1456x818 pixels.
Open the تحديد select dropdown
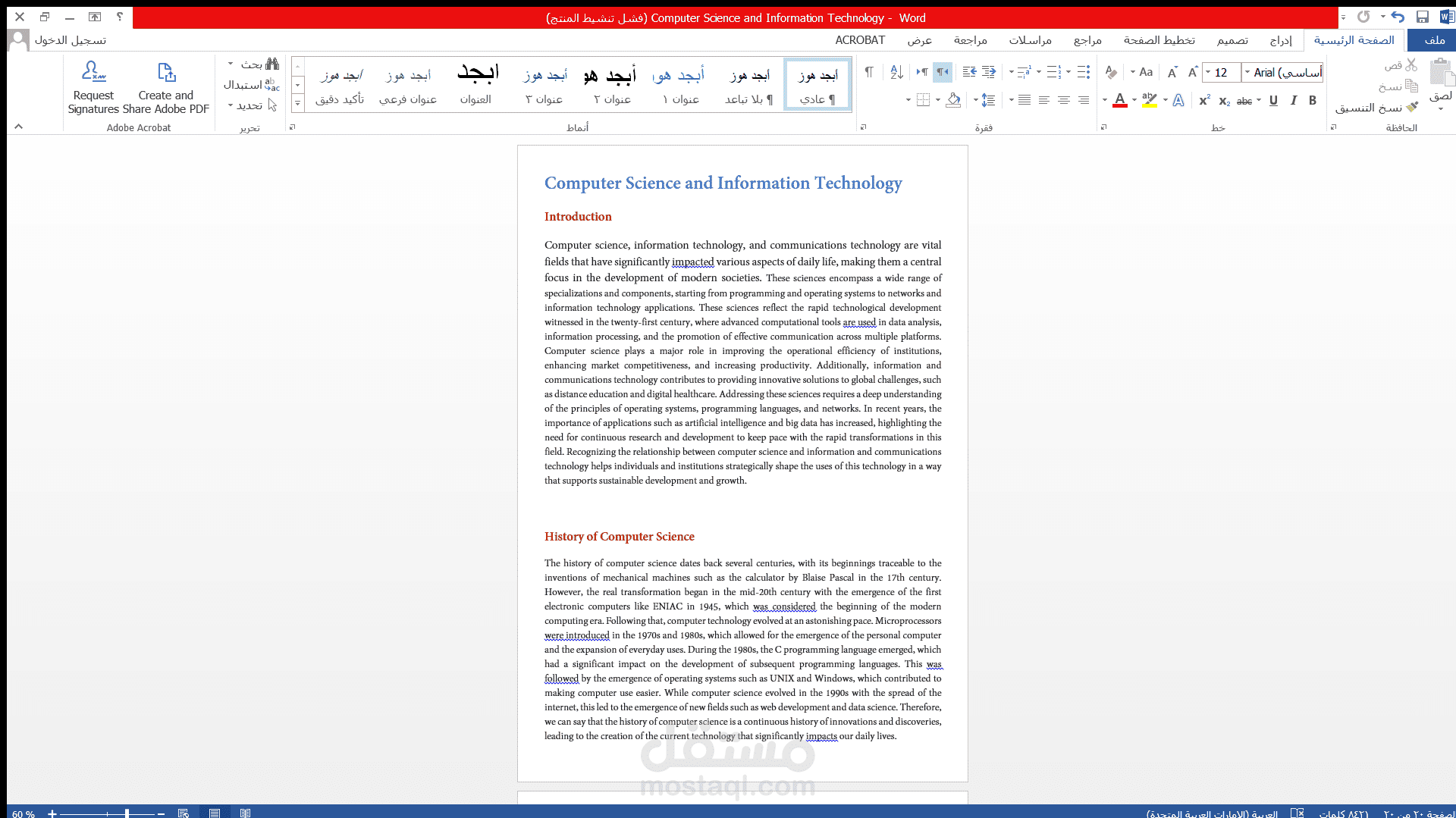pyautogui.click(x=231, y=105)
